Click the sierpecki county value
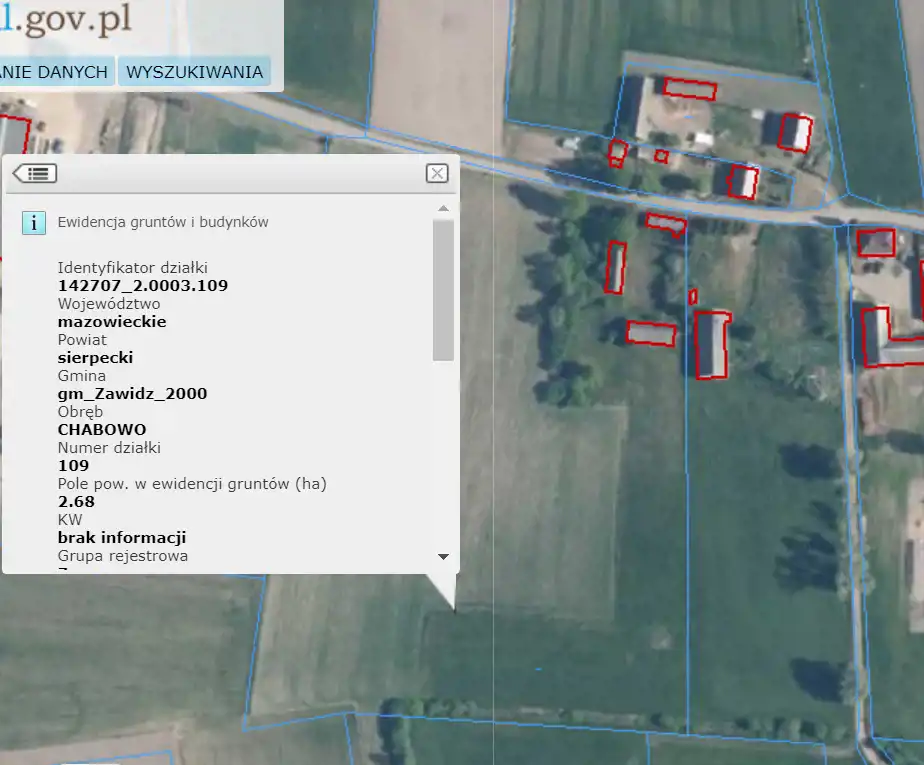This screenshot has width=924, height=765. (95, 358)
